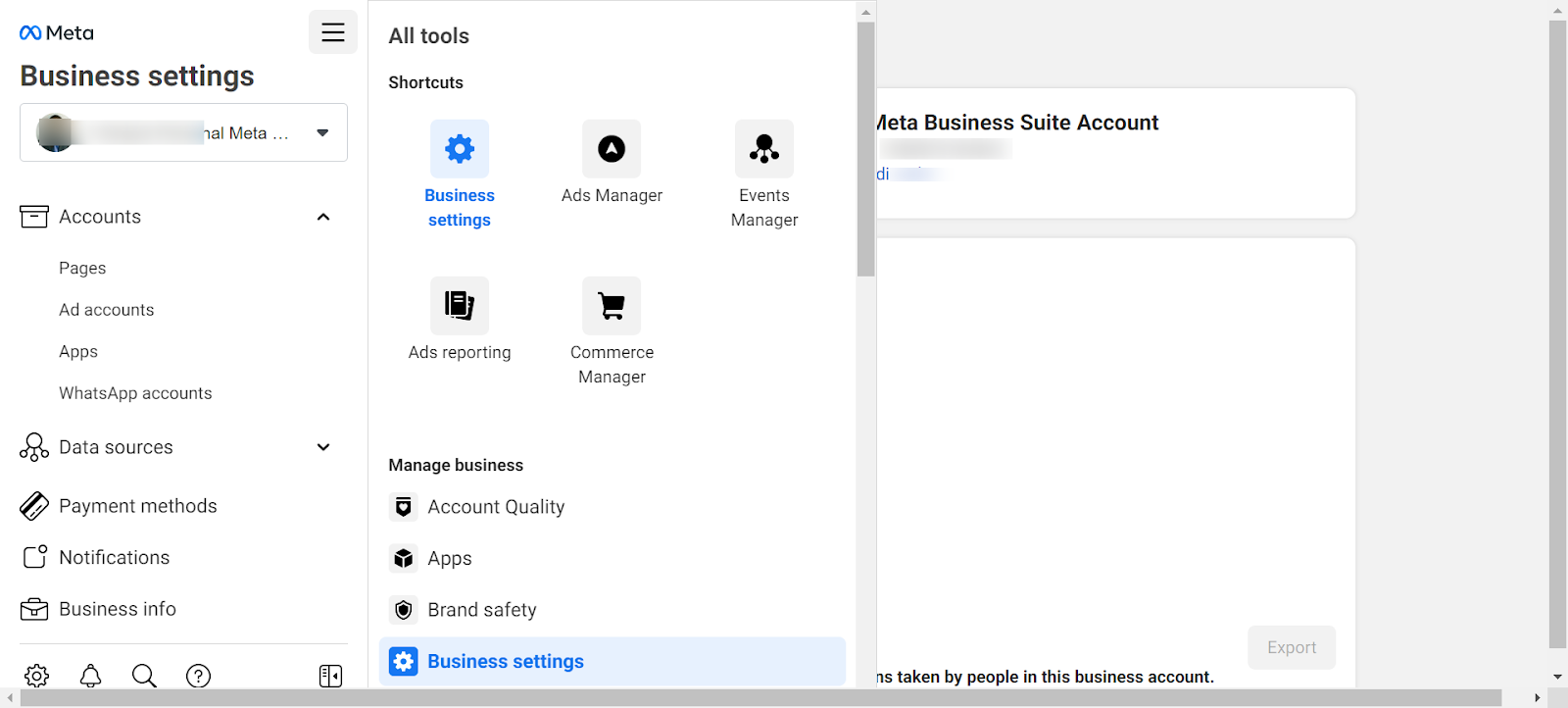Open settings gear in the bottom sidebar bar
The width and height of the screenshot is (1568, 708).
[x=37, y=676]
